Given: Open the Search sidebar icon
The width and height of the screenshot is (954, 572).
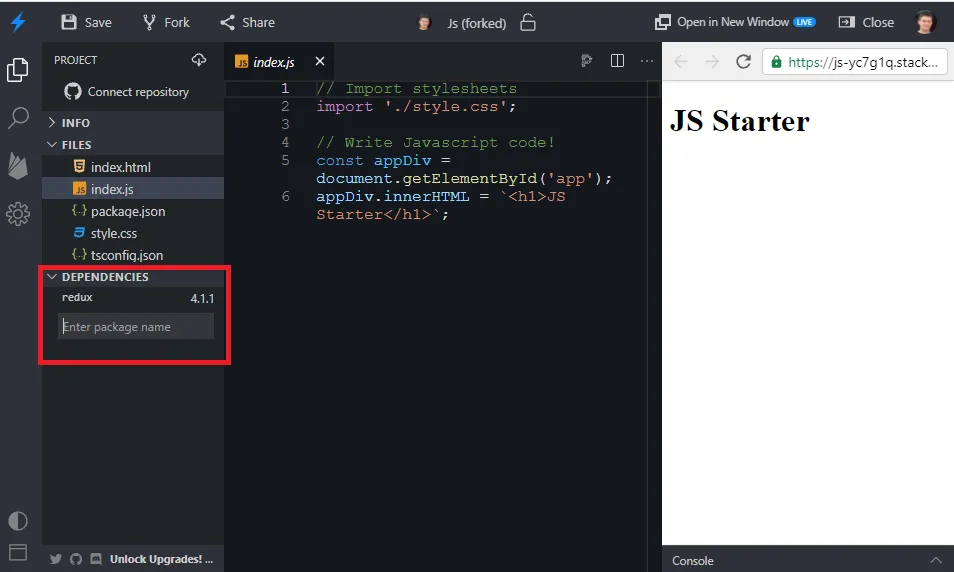Looking at the screenshot, I should [18, 117].
